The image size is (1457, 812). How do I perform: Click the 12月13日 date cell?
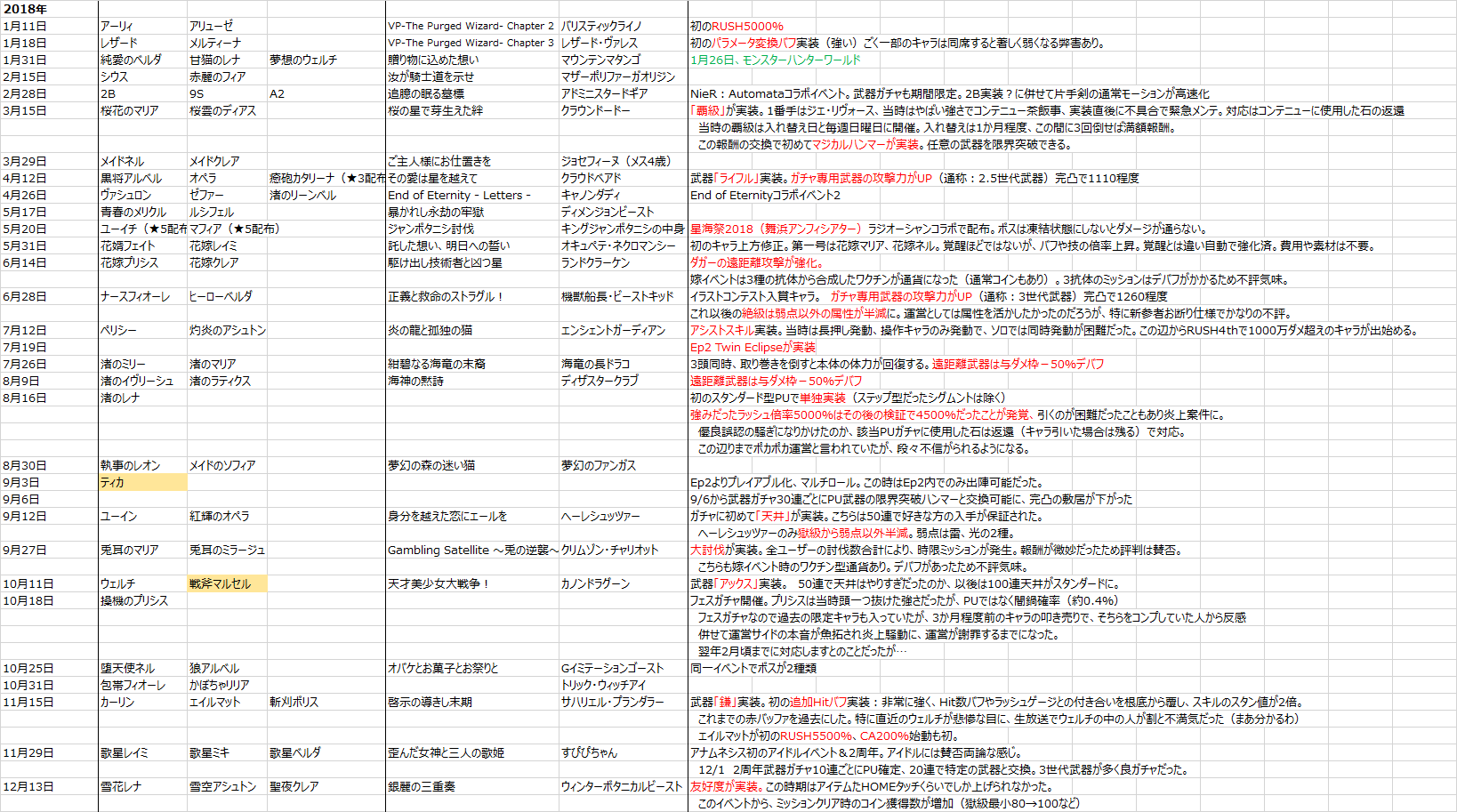[49, 786]
